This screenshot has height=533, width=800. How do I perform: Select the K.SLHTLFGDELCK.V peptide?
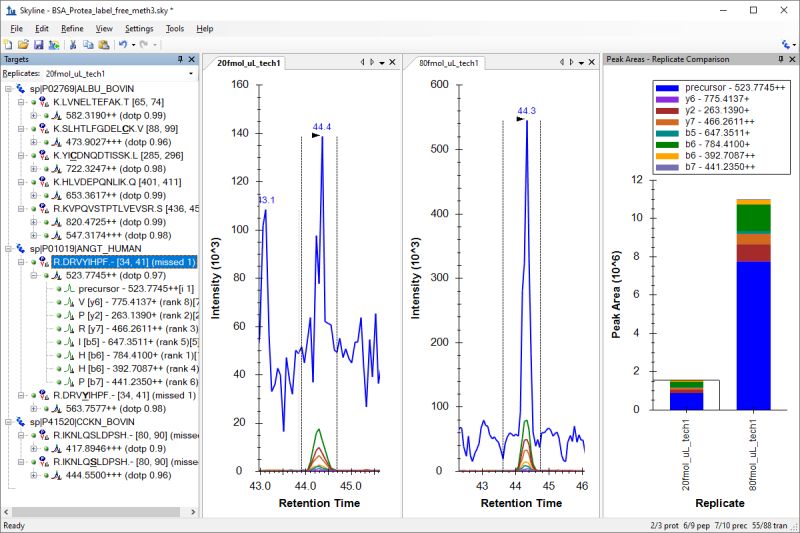(x=115, y=129)
